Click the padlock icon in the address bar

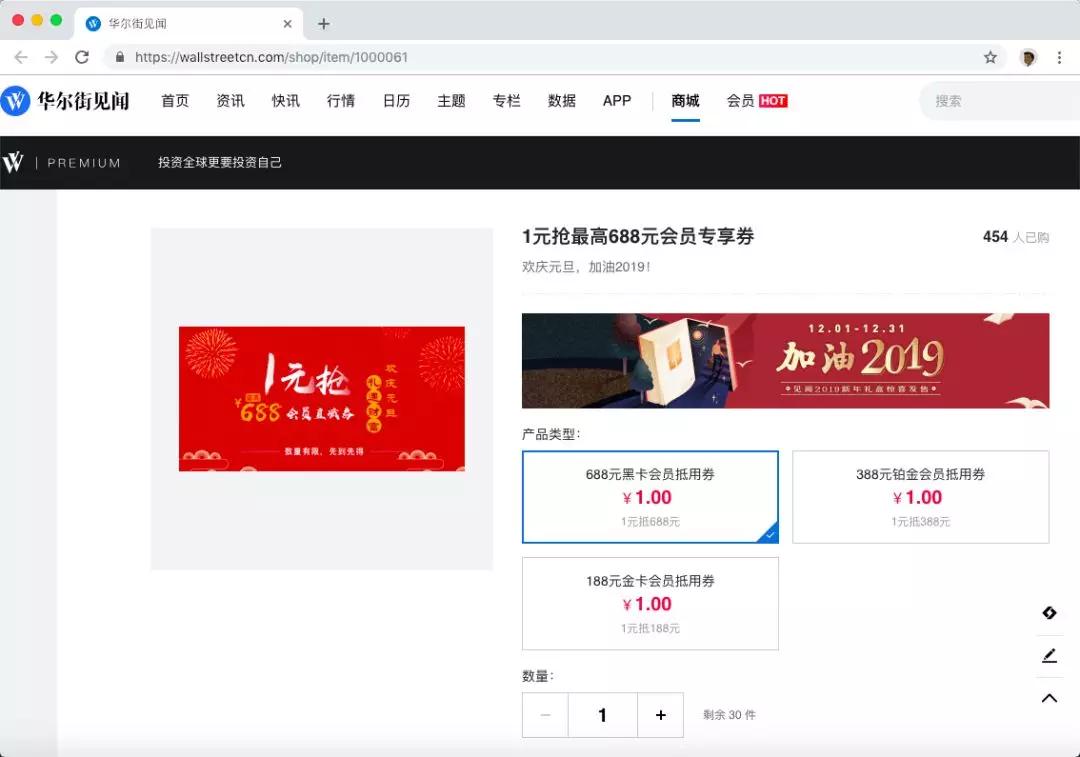click(119, 57)
